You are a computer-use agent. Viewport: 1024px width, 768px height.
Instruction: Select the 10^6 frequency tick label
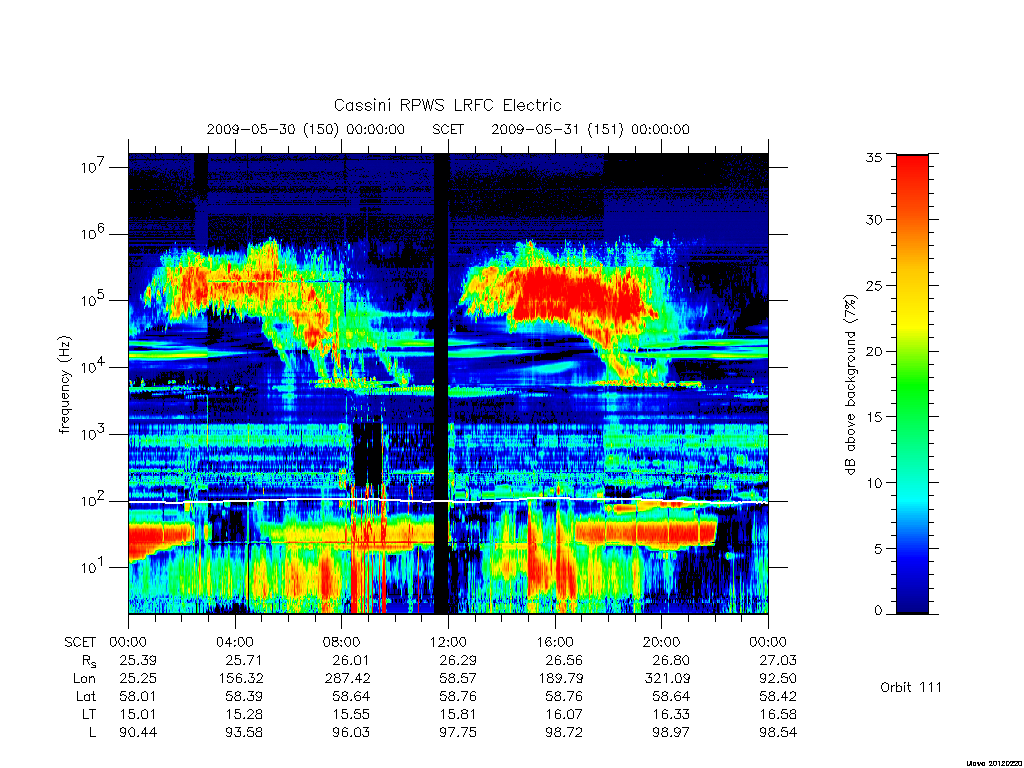pyautogui.click(x=95, y=232)
